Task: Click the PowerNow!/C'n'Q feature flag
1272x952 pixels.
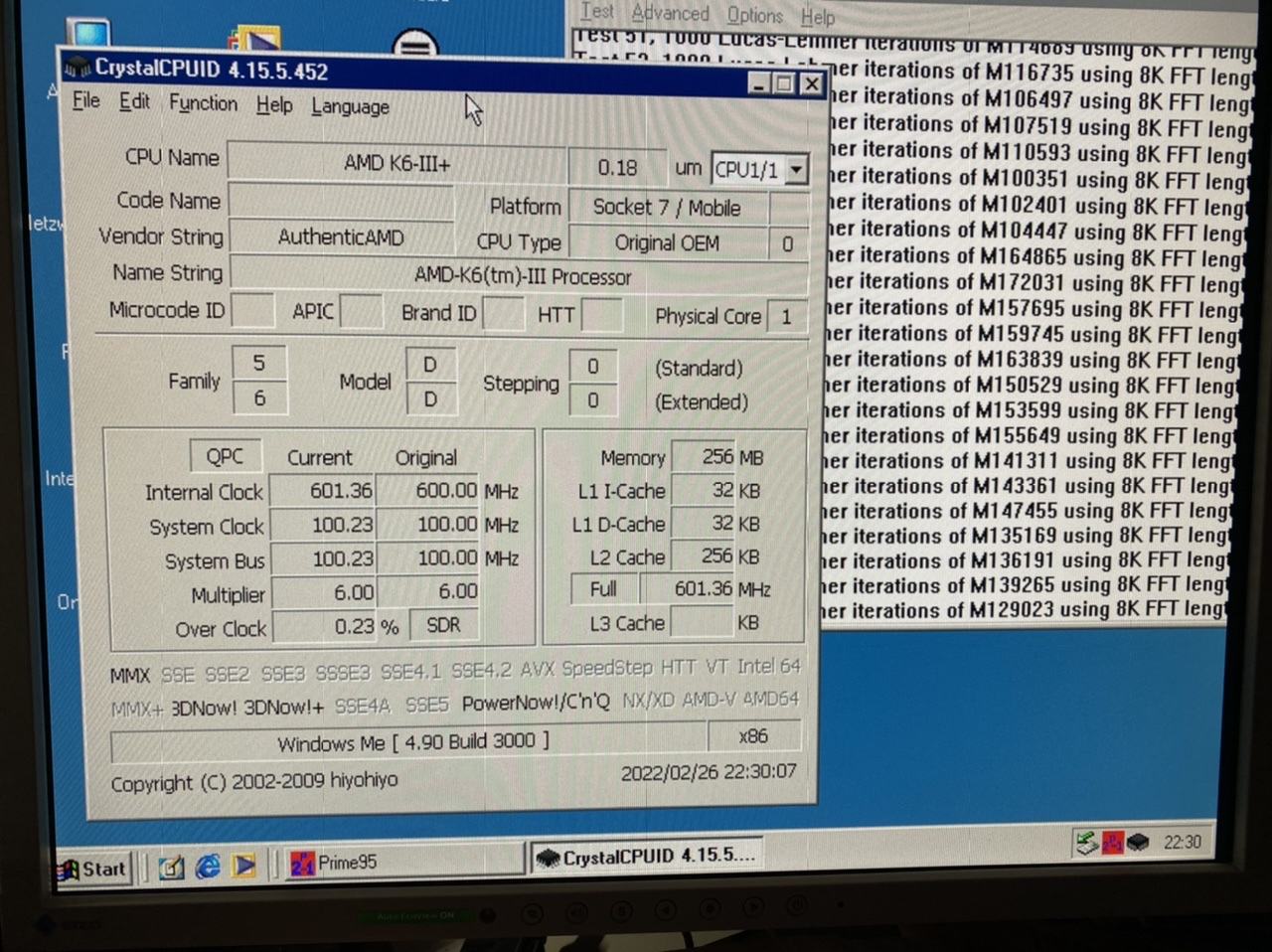Action: pos(536,702)
